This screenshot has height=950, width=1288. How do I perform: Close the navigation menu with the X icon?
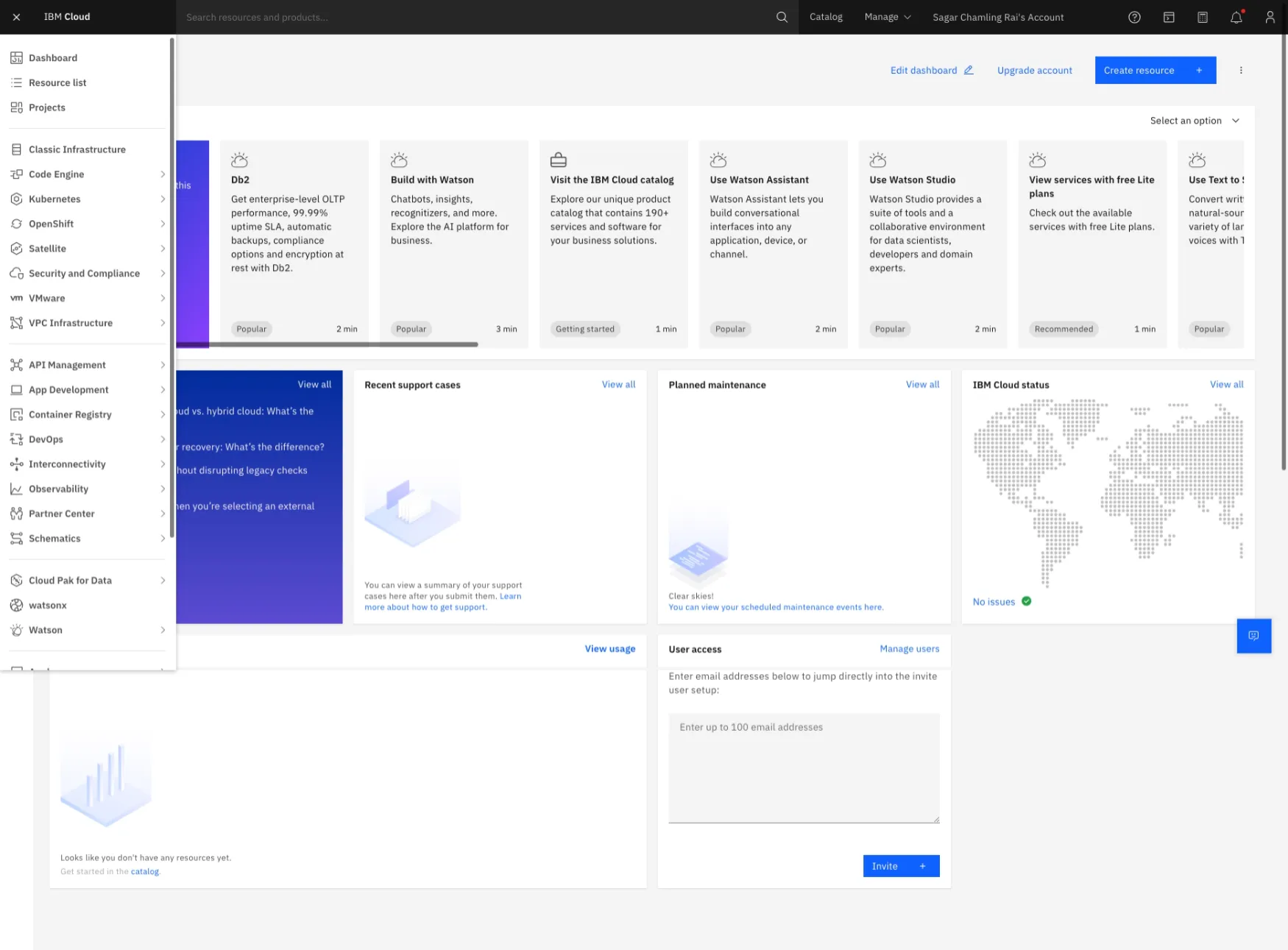point(16,17)
